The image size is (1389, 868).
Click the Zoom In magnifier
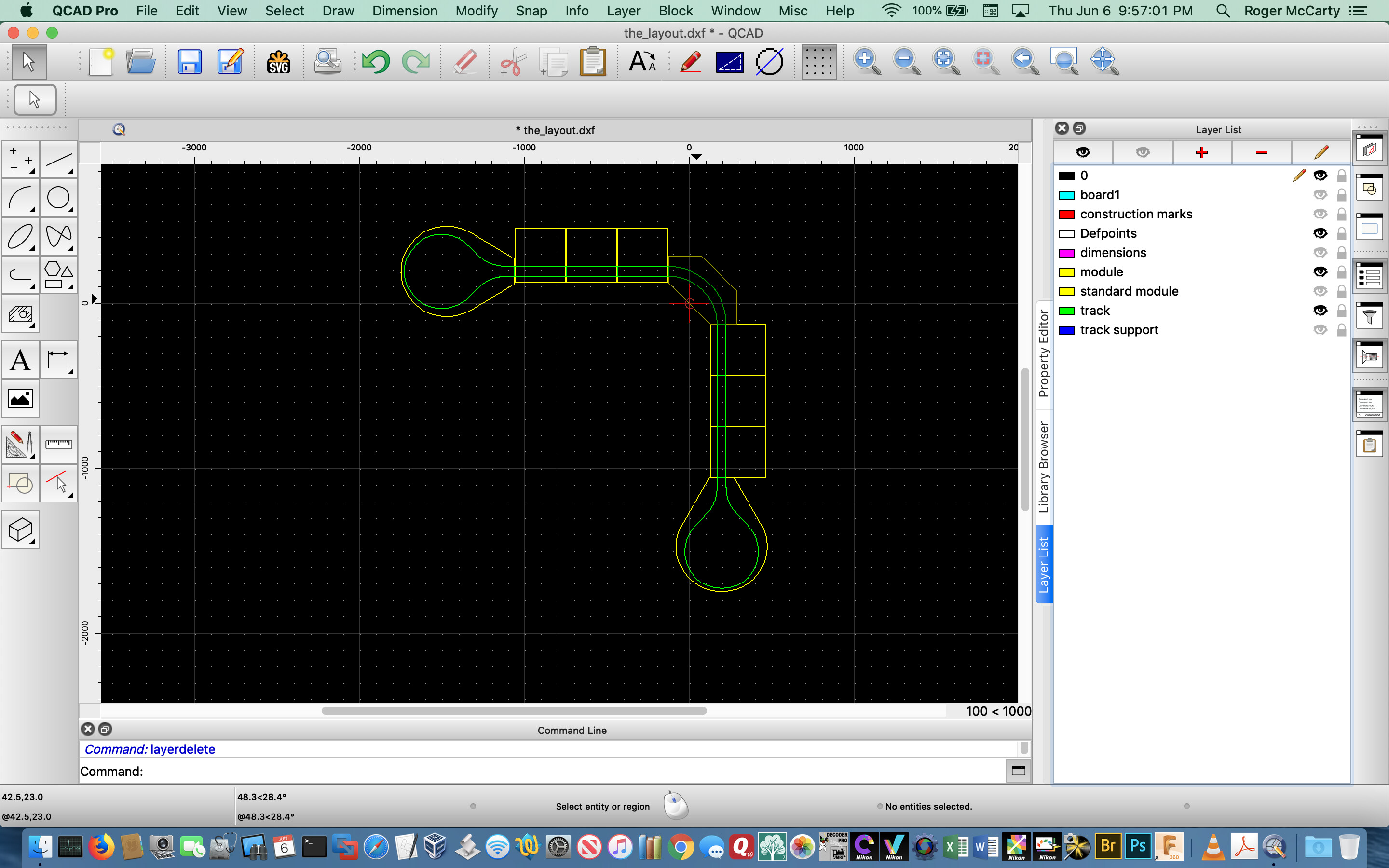click(x=866, y=61)
